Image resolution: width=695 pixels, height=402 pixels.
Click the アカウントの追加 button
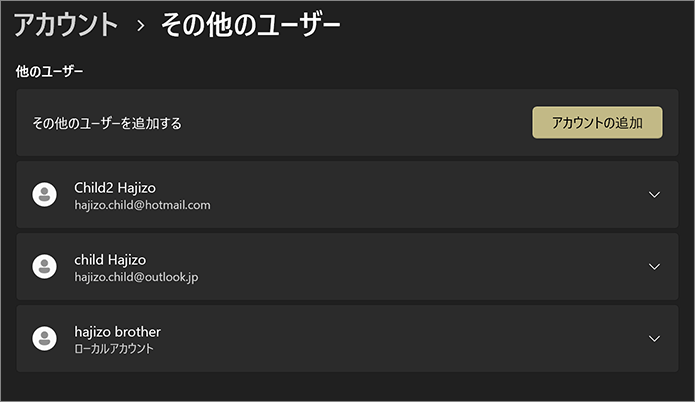(597, 122)
